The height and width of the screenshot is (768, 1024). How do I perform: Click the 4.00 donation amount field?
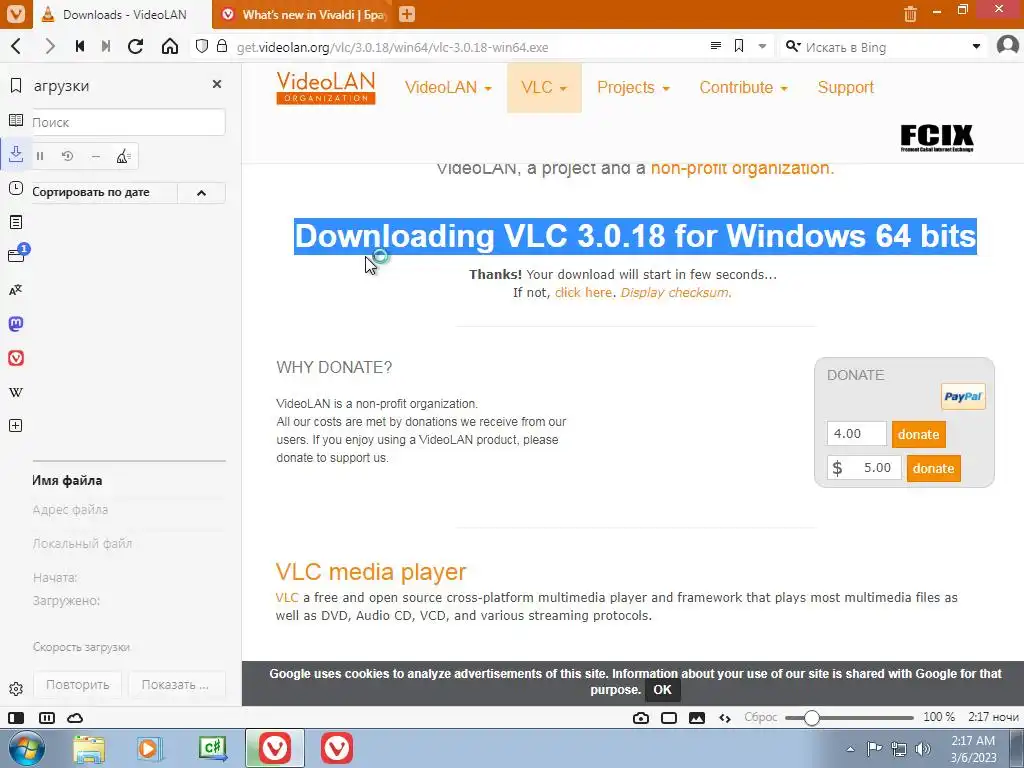pos(856,434)
